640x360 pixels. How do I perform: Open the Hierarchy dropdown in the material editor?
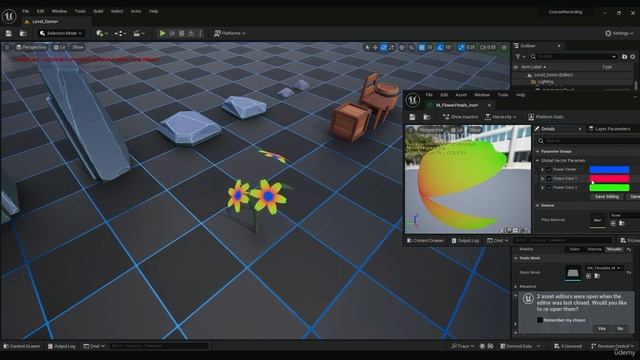(x=500, y=117)
